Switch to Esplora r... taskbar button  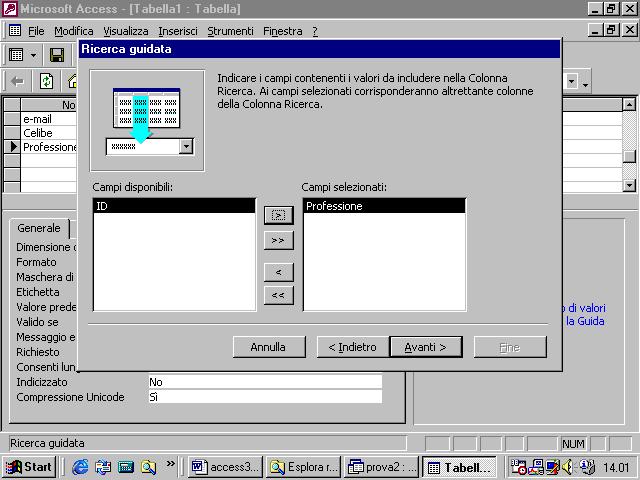pyautogui.click(x=303, y=467)
